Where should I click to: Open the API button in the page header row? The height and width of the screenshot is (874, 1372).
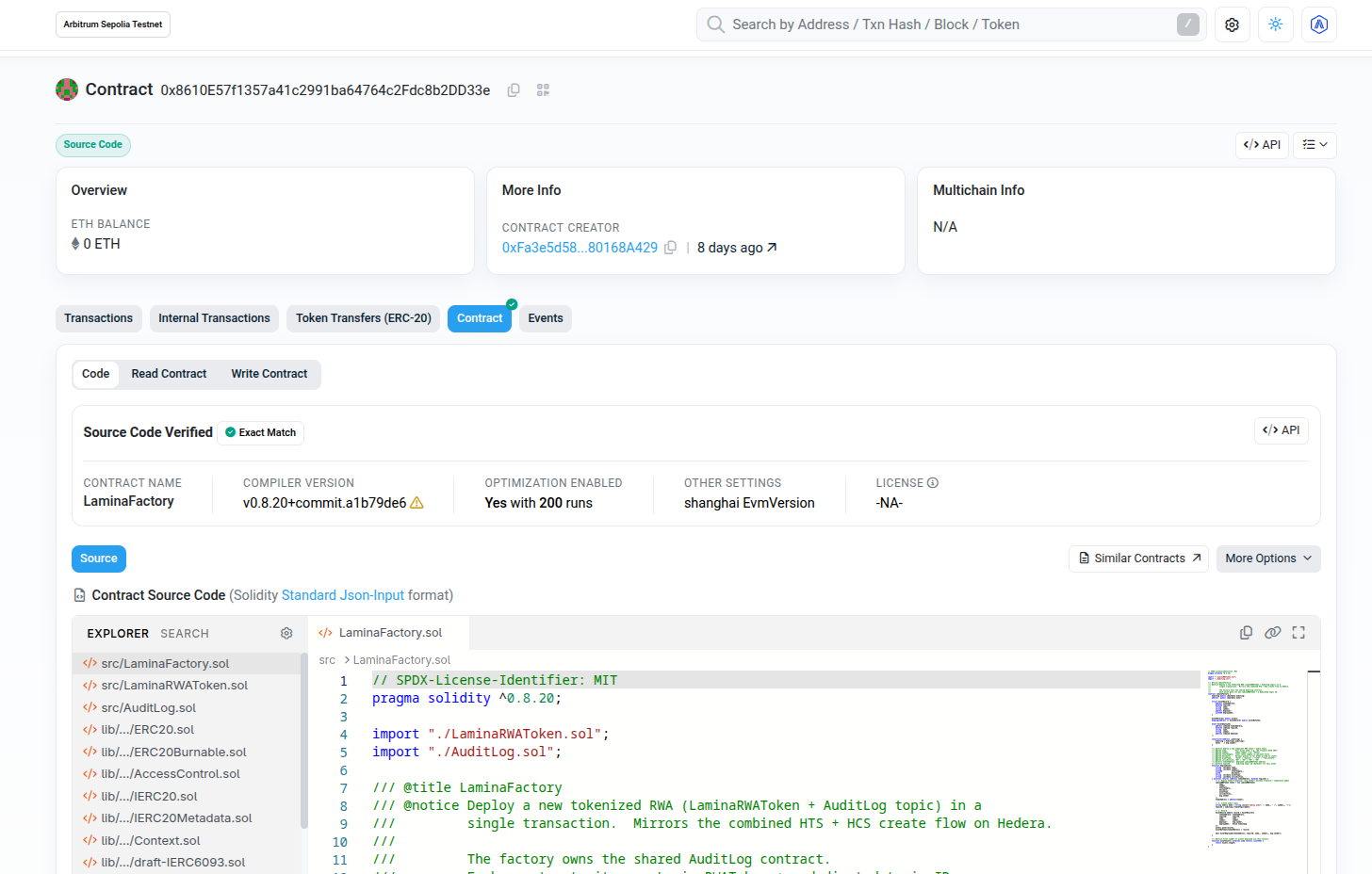tap(1262, 145)
